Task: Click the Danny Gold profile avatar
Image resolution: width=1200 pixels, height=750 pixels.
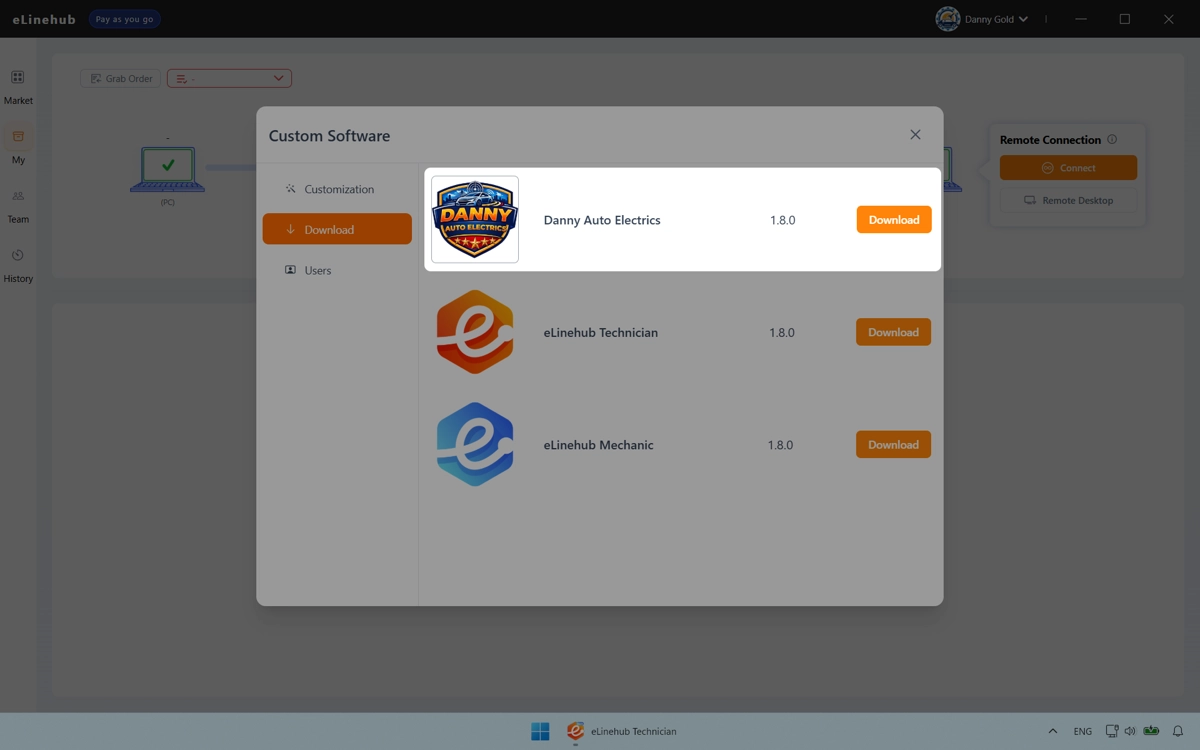Action: (947, 19)
